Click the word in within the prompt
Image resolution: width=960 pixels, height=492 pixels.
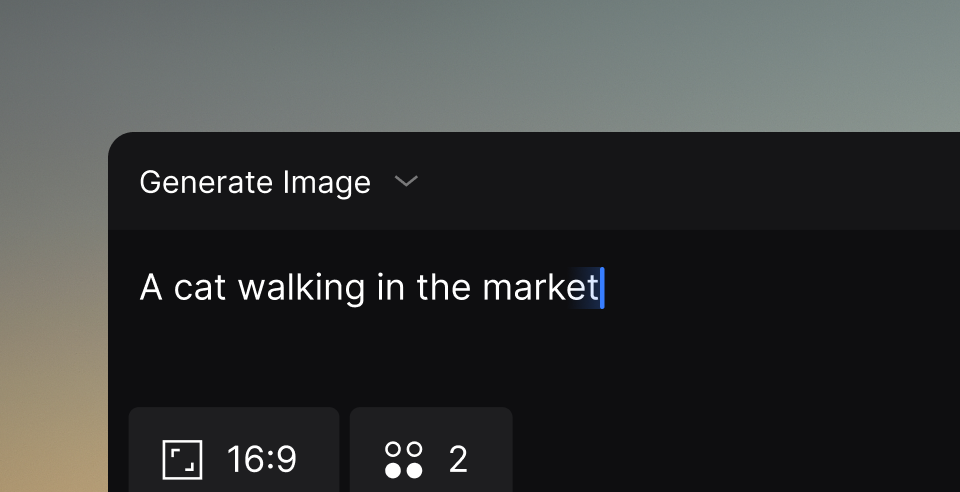click(390, 288)
